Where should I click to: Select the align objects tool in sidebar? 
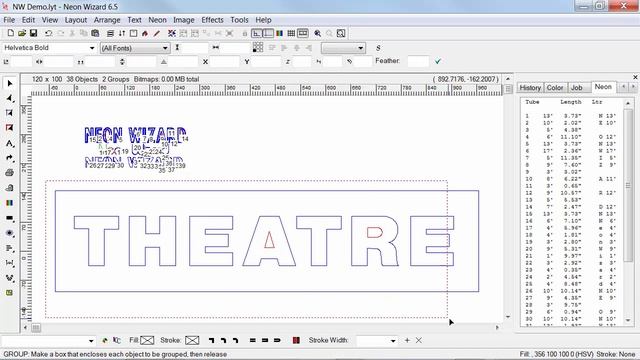[x=9, y=248]
